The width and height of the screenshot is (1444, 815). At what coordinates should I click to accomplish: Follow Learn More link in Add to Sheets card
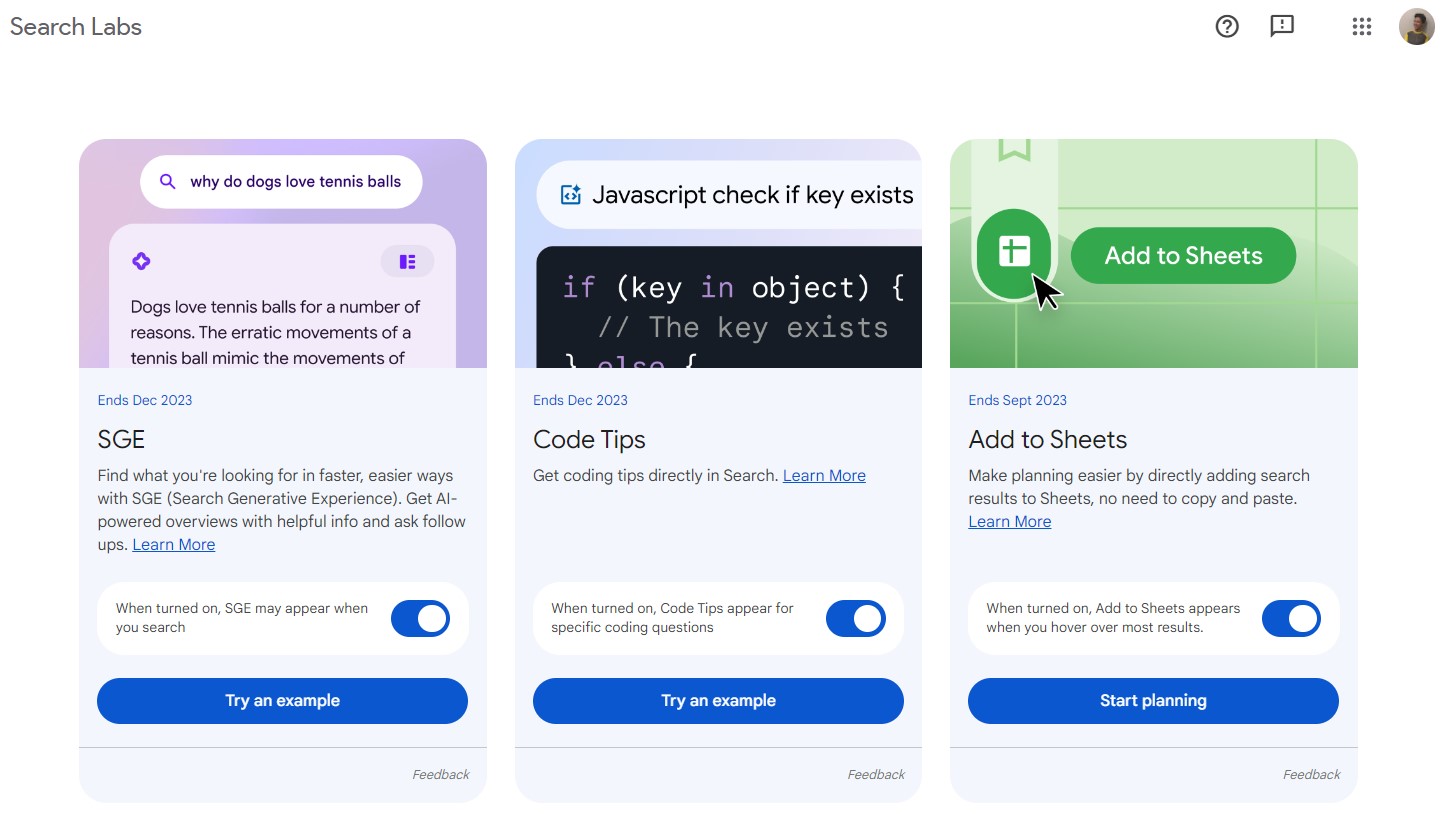pyautogui.click(x=1009, y=522)
